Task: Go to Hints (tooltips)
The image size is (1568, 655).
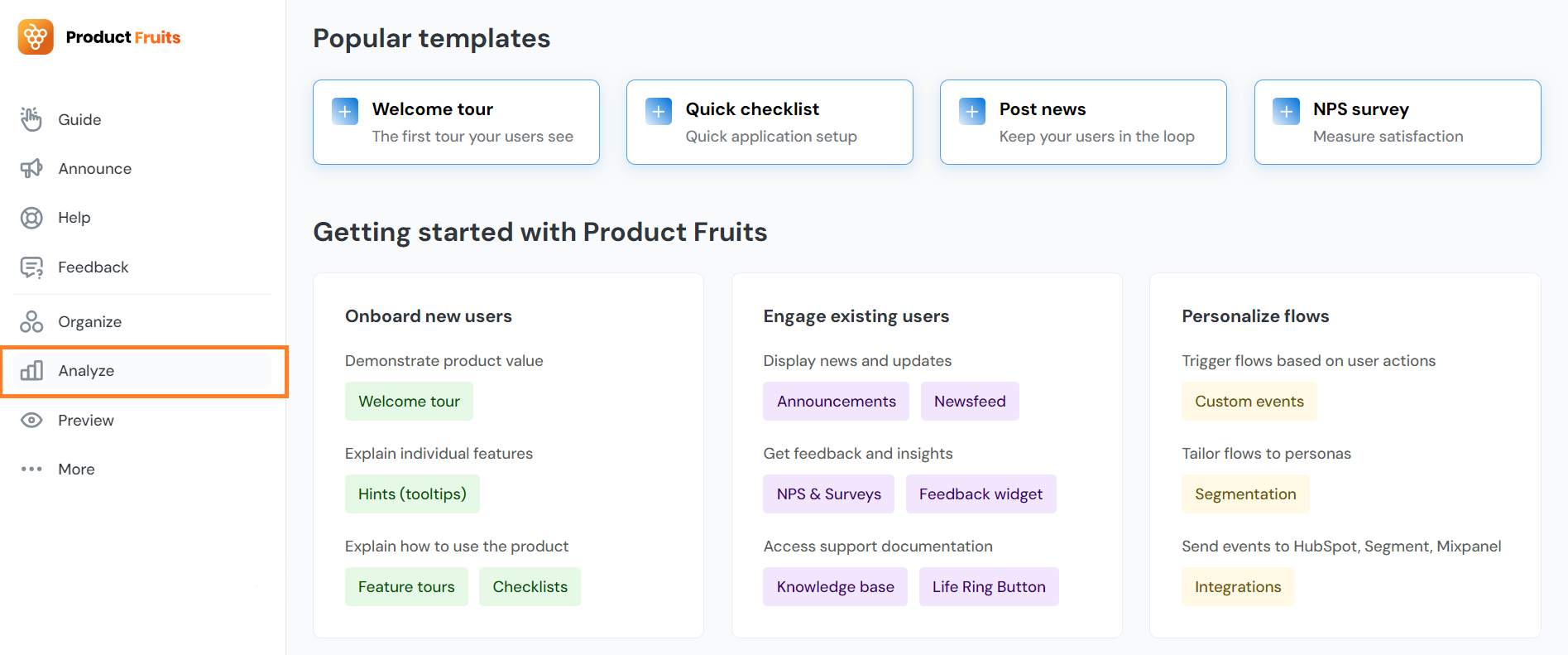Action: (412, 494)
